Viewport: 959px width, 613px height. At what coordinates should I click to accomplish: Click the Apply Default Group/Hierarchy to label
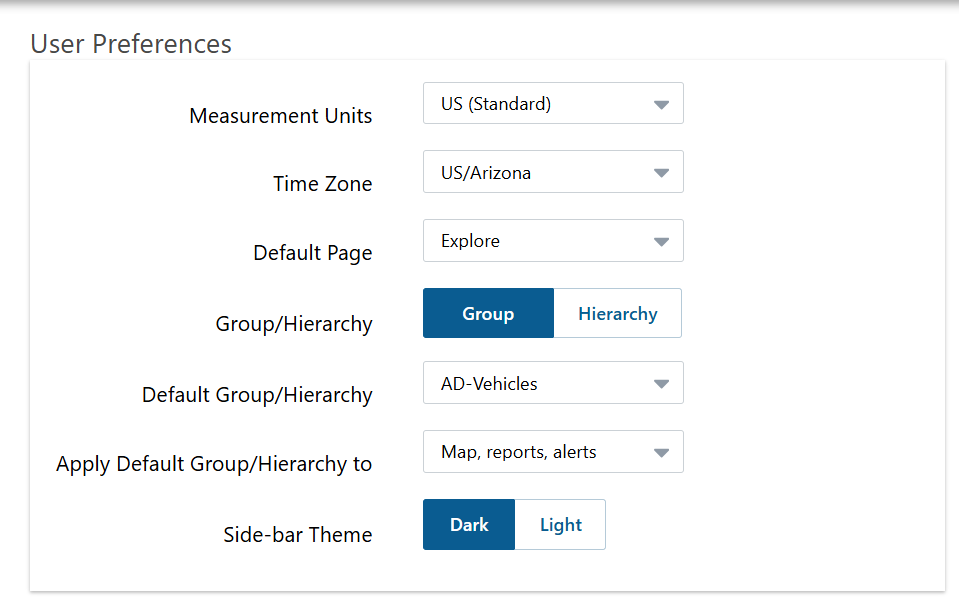[214, 464]
